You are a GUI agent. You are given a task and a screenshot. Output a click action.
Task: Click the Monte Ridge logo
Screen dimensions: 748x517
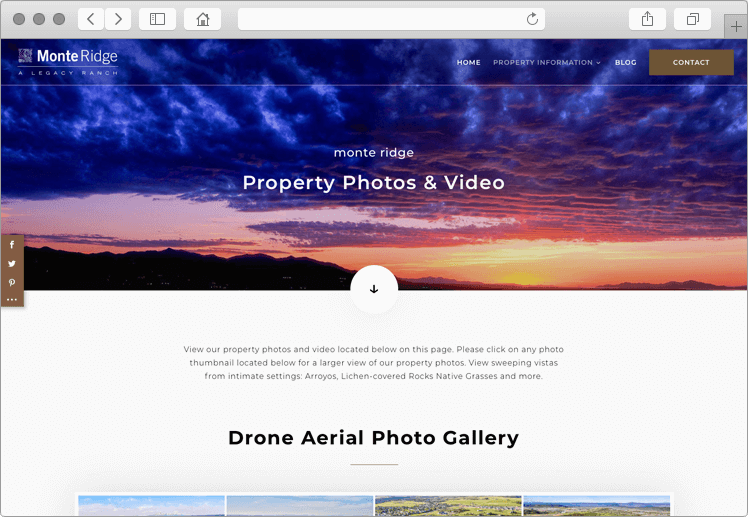tap(68, 62)
